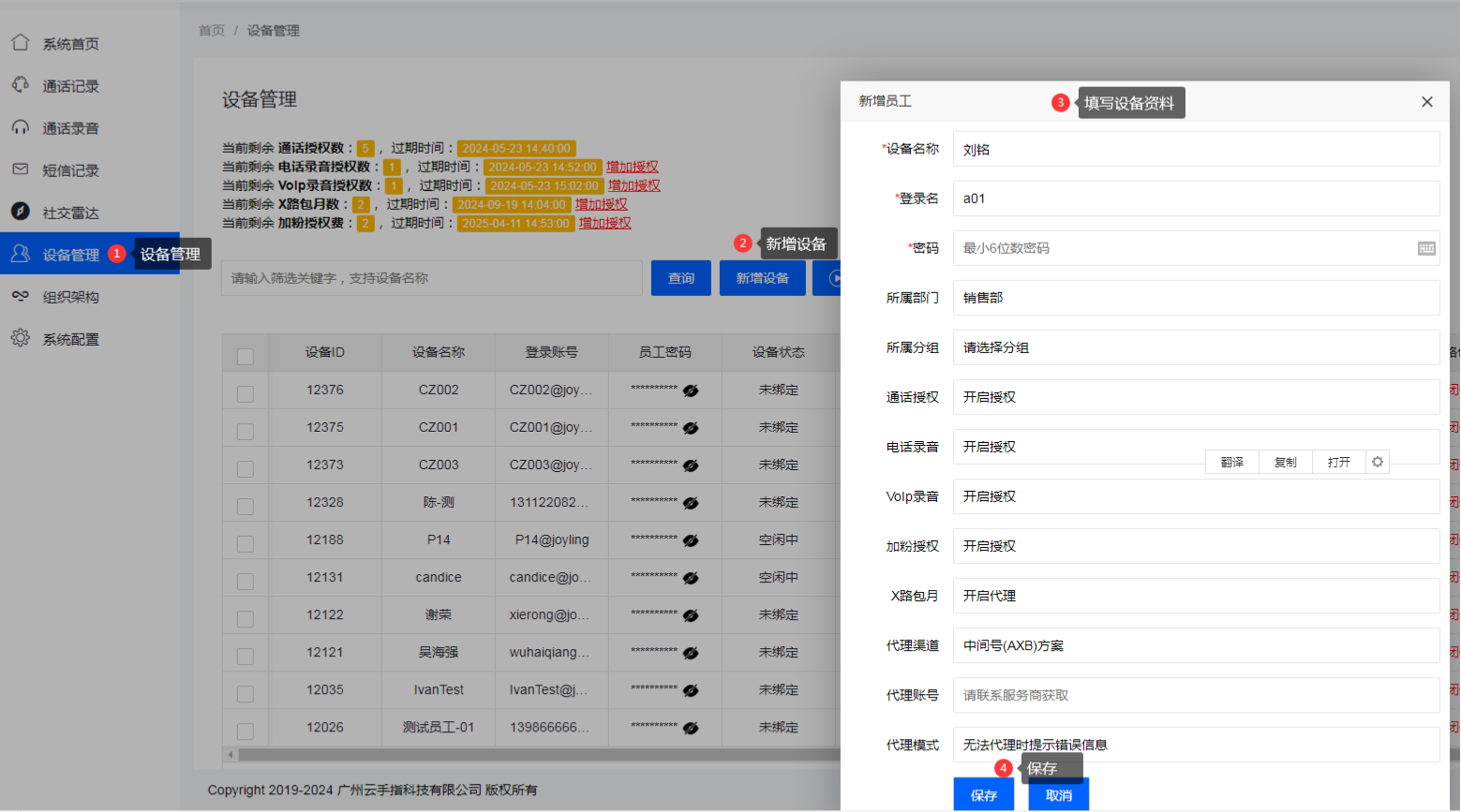Click 首页 in the breadcrumb
Image resolution: width=1461 pixels, height=812 pixels.
212,31
